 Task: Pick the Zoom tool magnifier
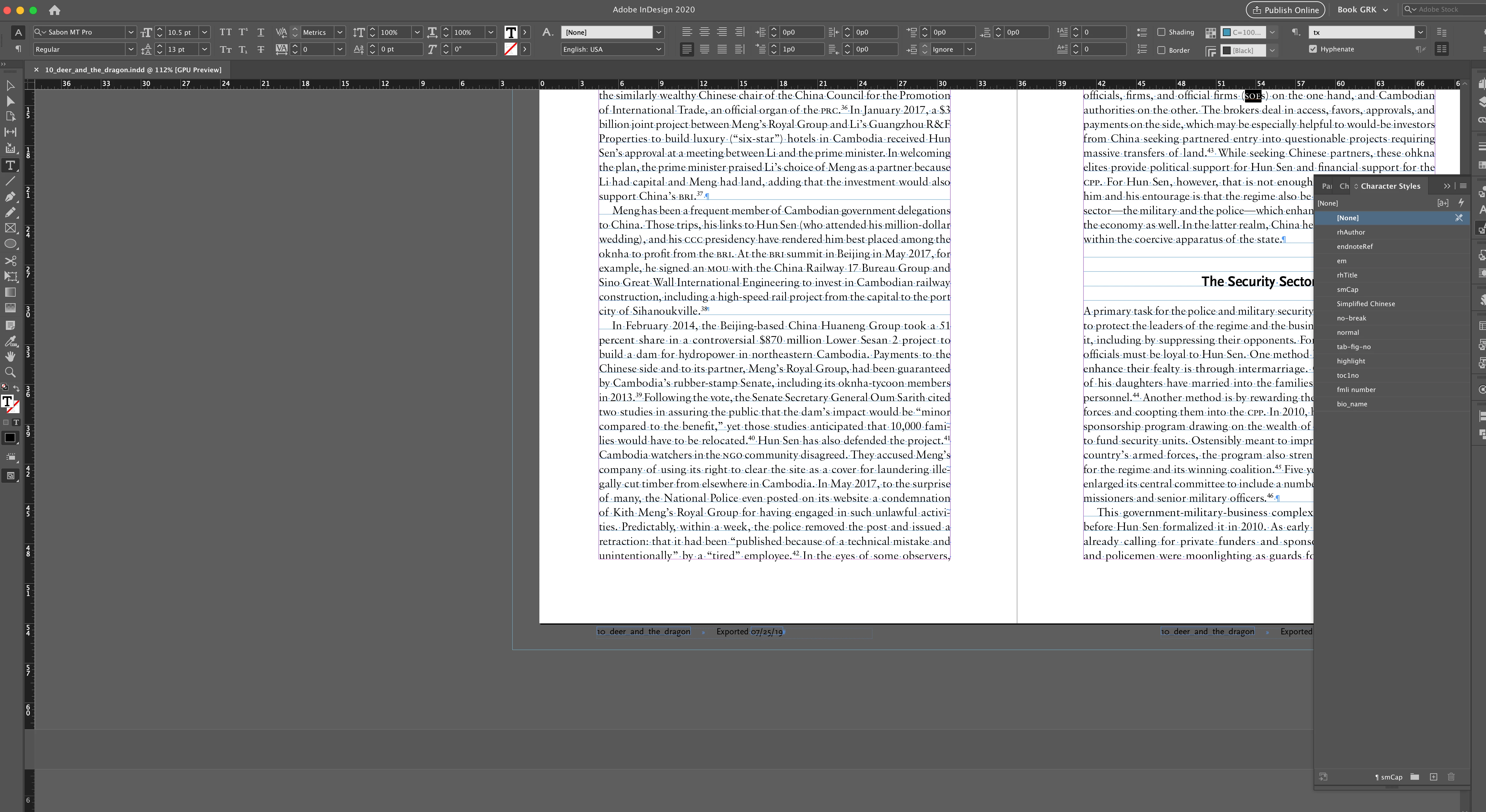point(10,372)
